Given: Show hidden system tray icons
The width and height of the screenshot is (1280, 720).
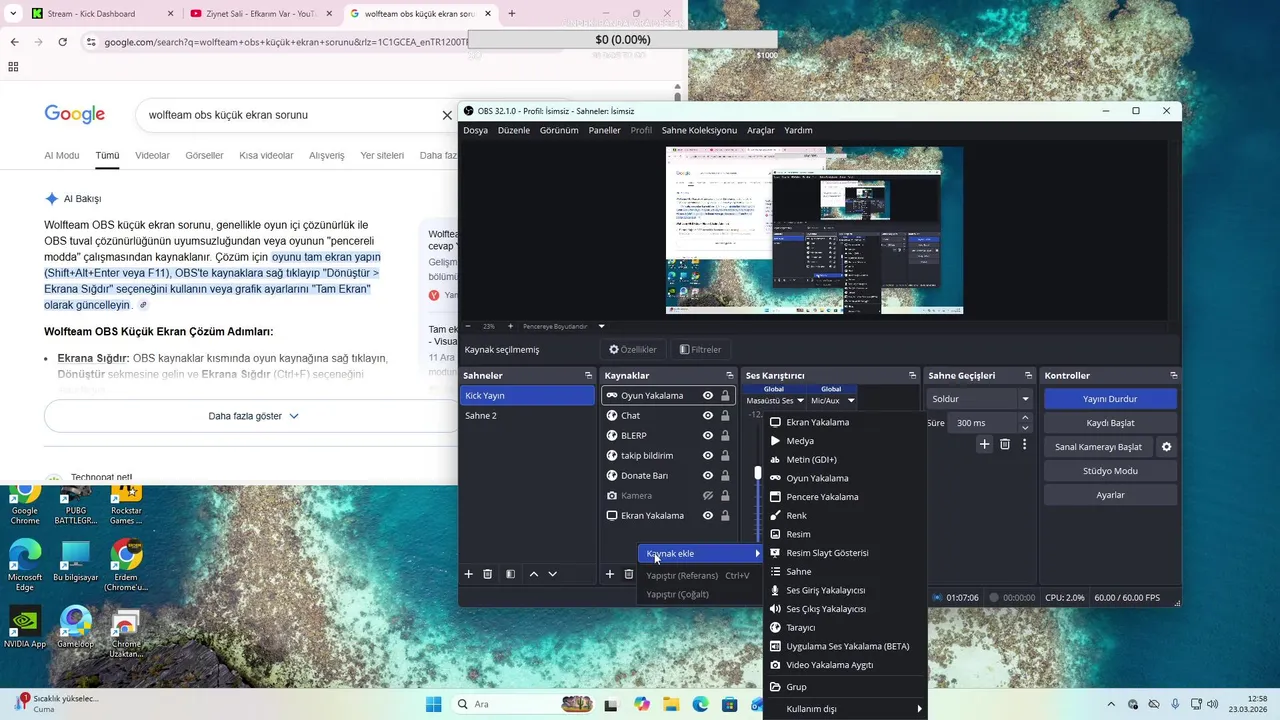Looking at the screenshot, I should coord(1111,704).
